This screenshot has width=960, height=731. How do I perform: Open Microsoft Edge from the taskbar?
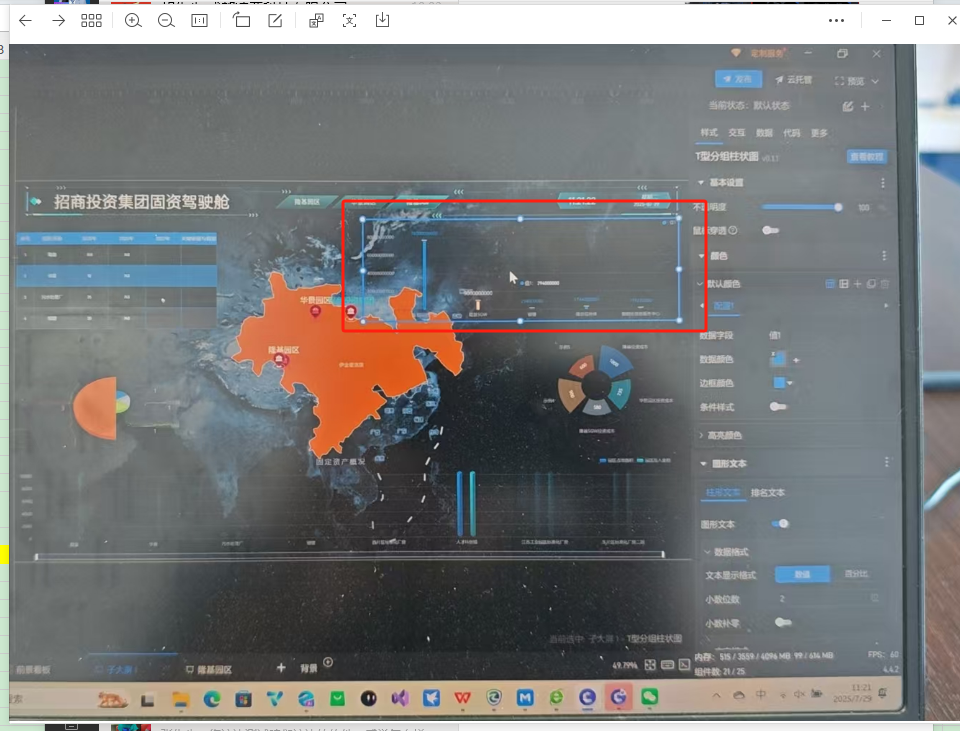[x=212, y=699]
